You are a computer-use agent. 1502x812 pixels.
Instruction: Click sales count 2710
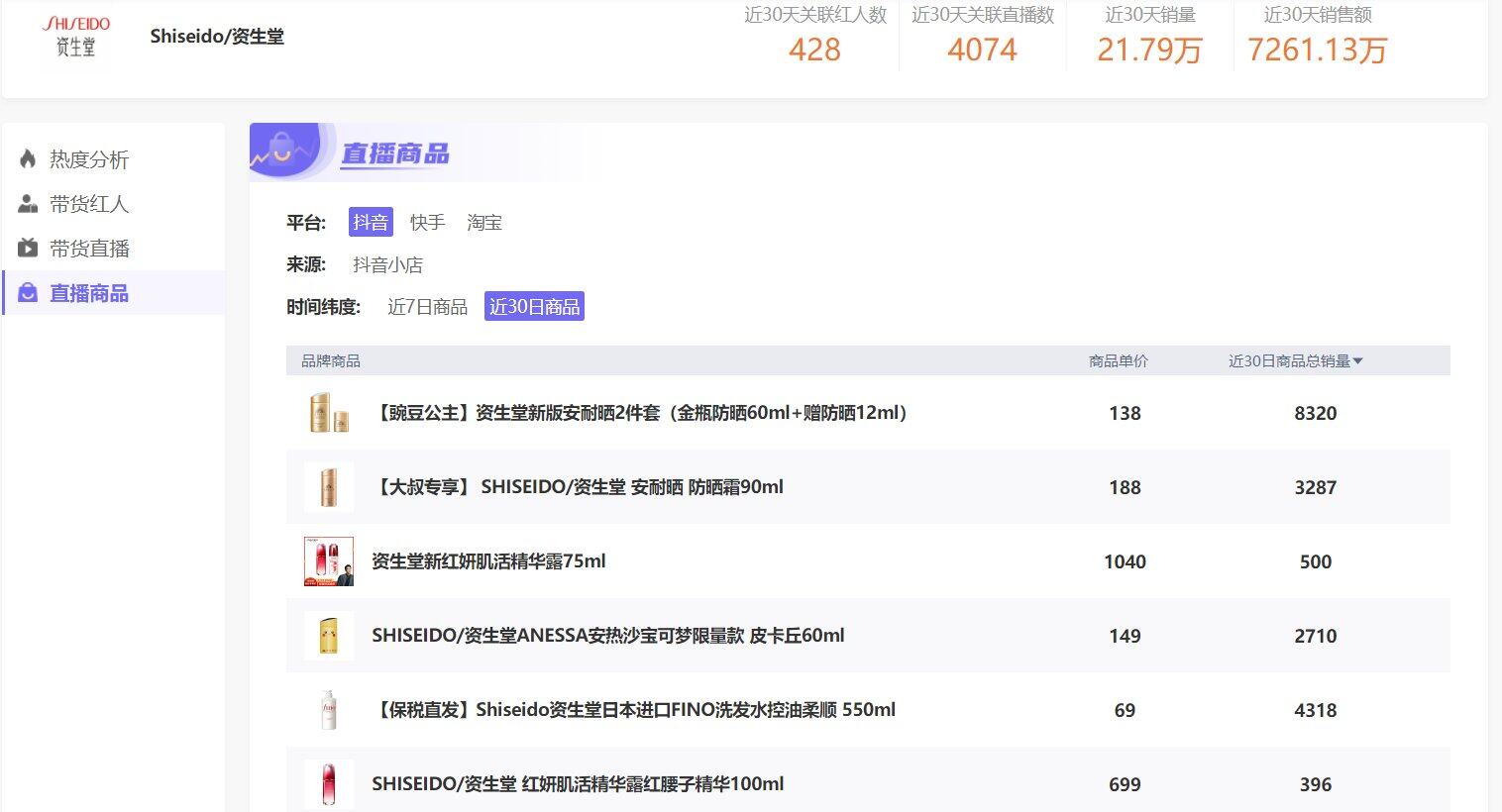pyautogui.click(x=1316, y=637)
